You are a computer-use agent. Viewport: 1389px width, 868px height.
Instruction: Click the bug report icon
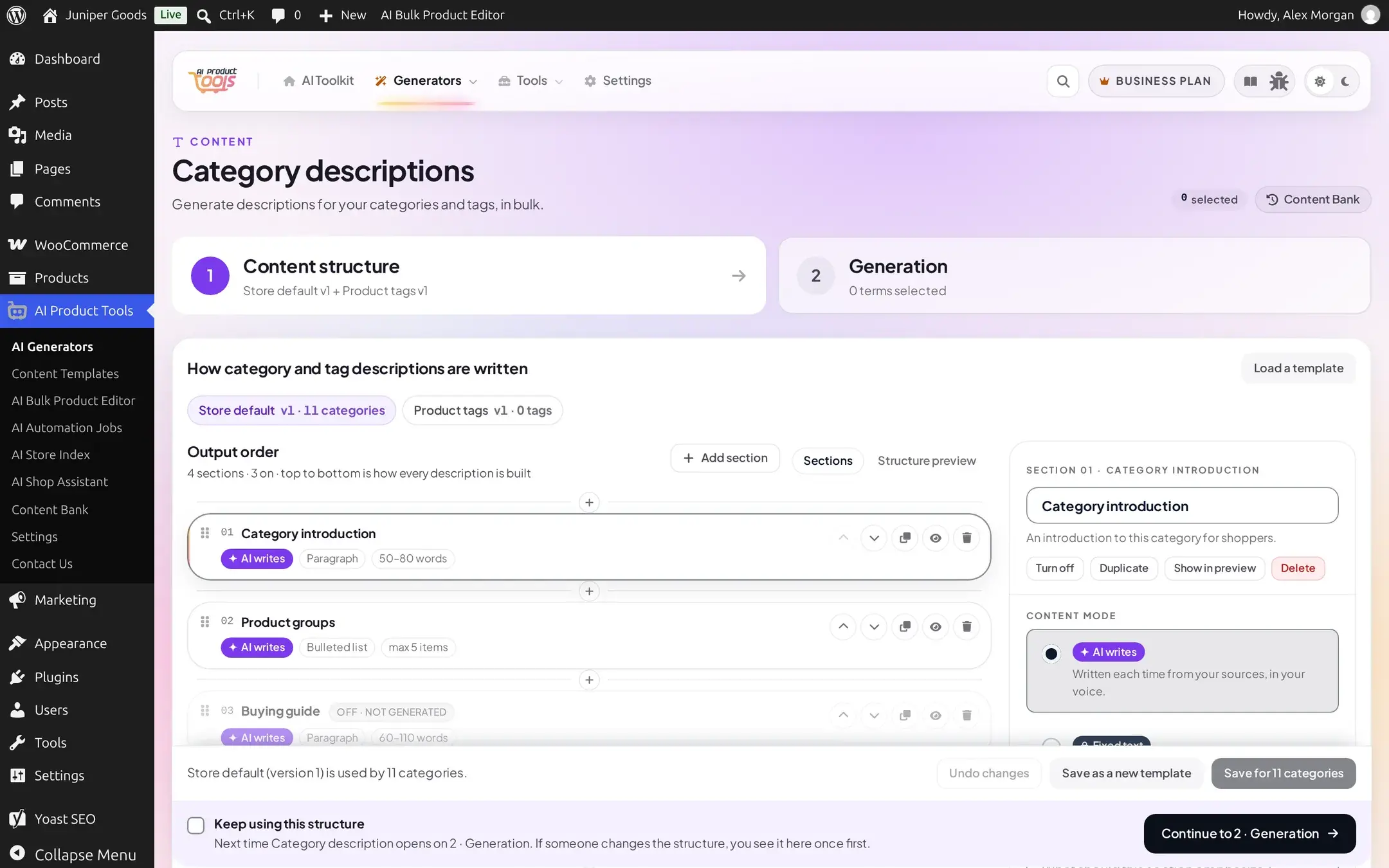click(x=1278, y=81)
